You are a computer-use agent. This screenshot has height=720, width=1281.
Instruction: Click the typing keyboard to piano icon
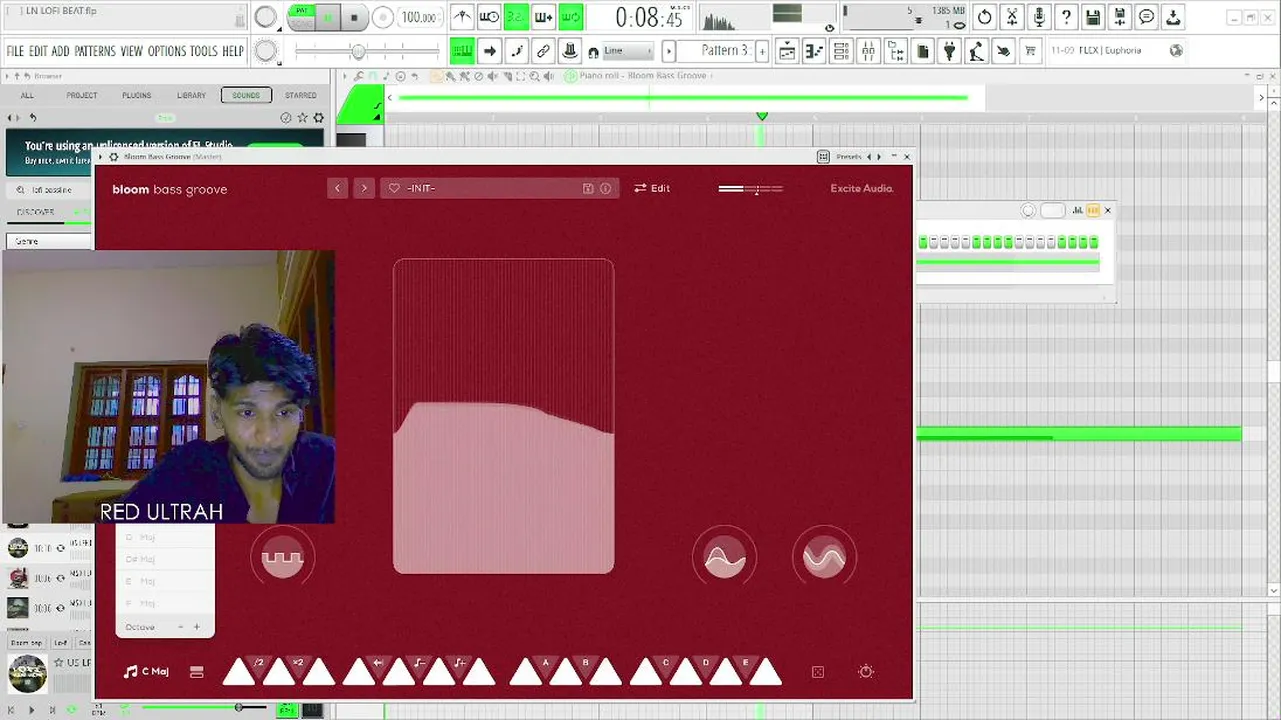462,51
